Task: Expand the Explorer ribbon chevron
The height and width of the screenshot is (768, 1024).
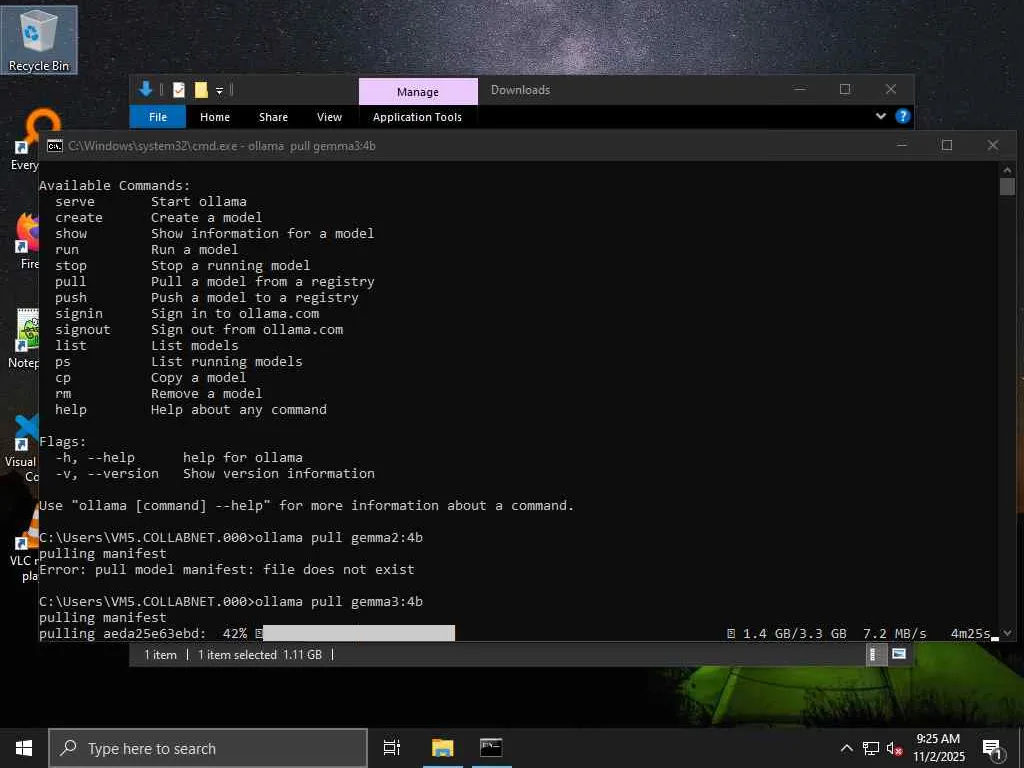Action: click(x=880, y=116)
